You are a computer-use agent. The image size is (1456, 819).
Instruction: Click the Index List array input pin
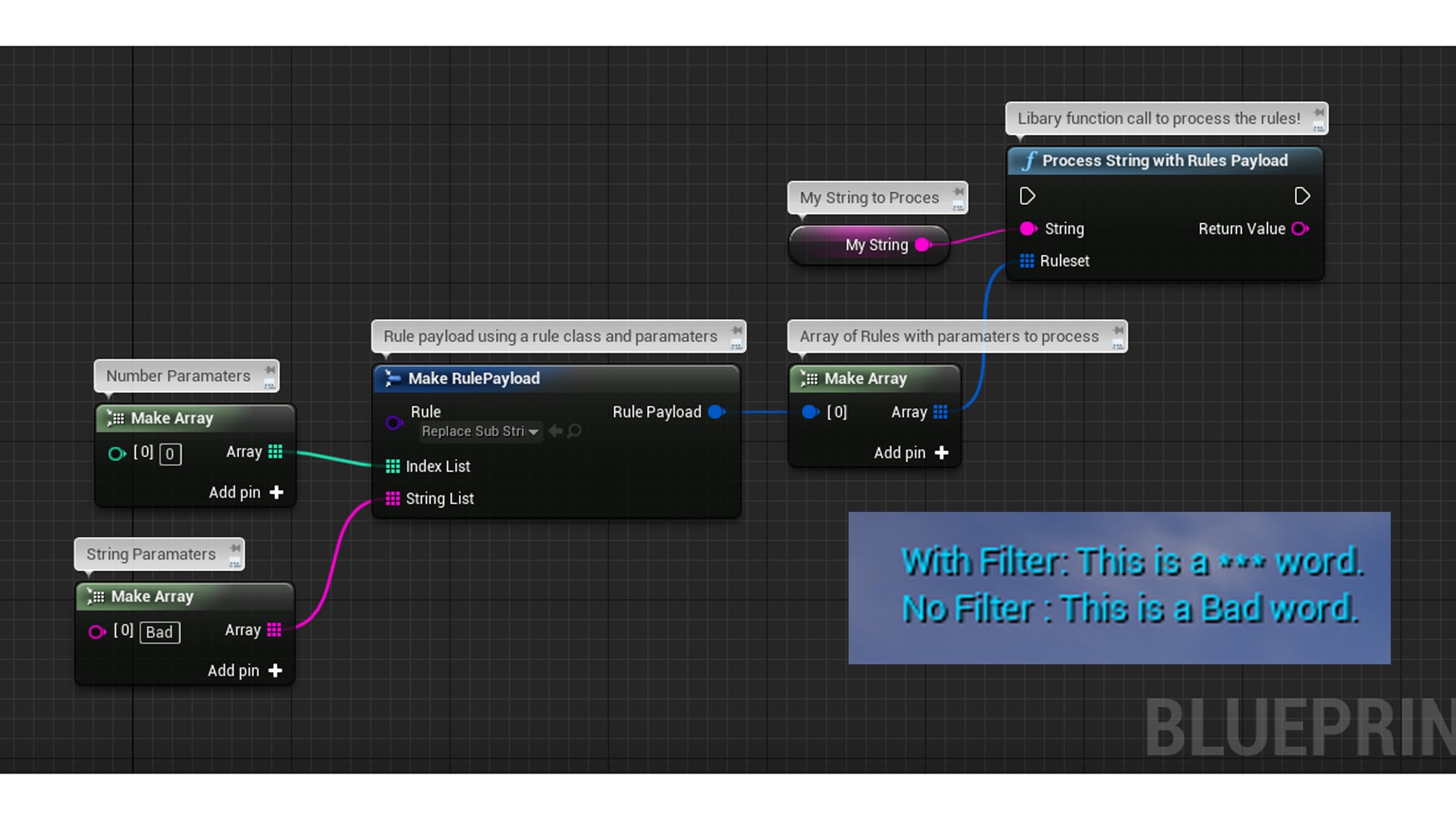click(393, 466)
